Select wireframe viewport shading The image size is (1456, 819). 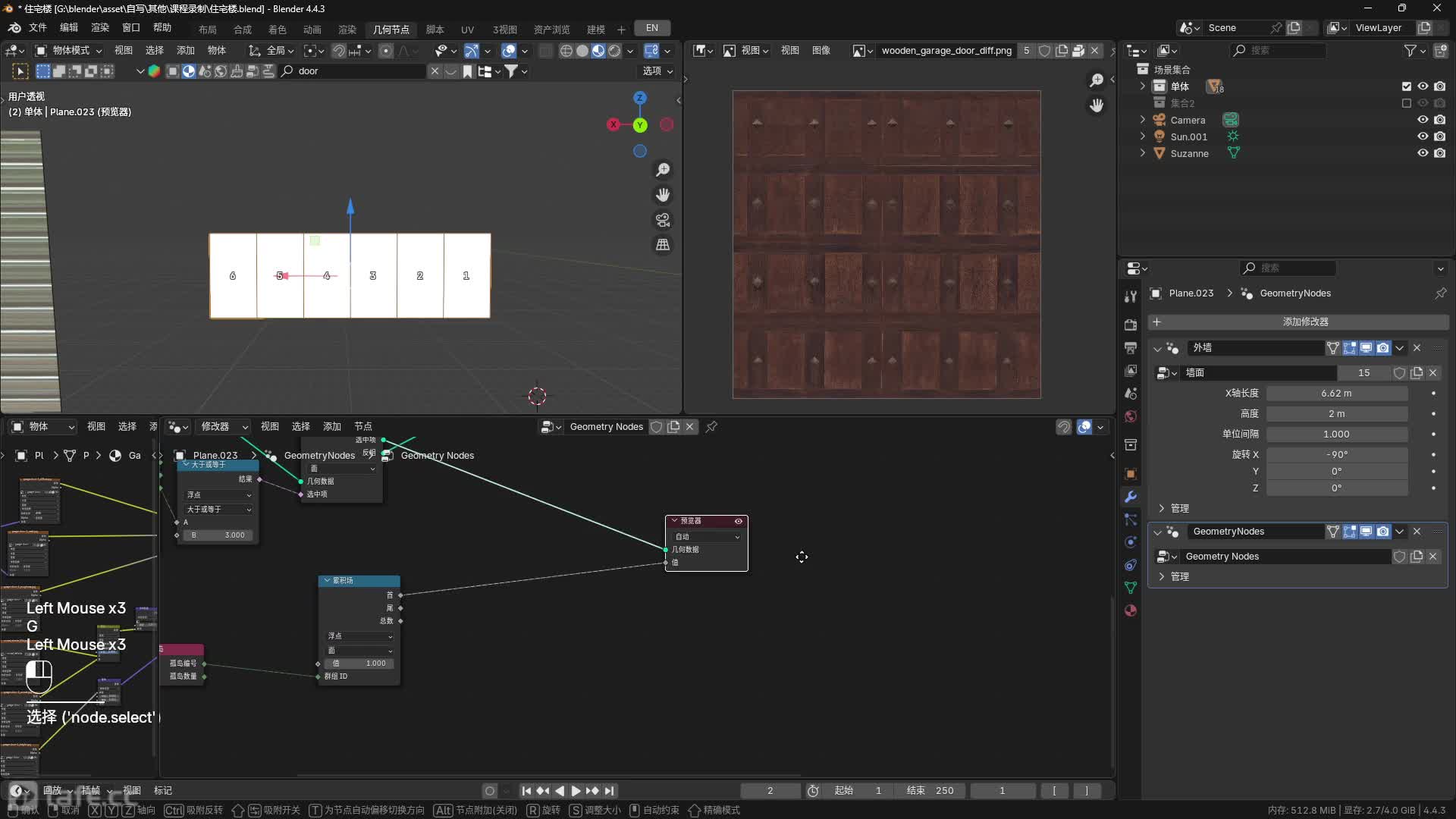click(x=566, y=51)
